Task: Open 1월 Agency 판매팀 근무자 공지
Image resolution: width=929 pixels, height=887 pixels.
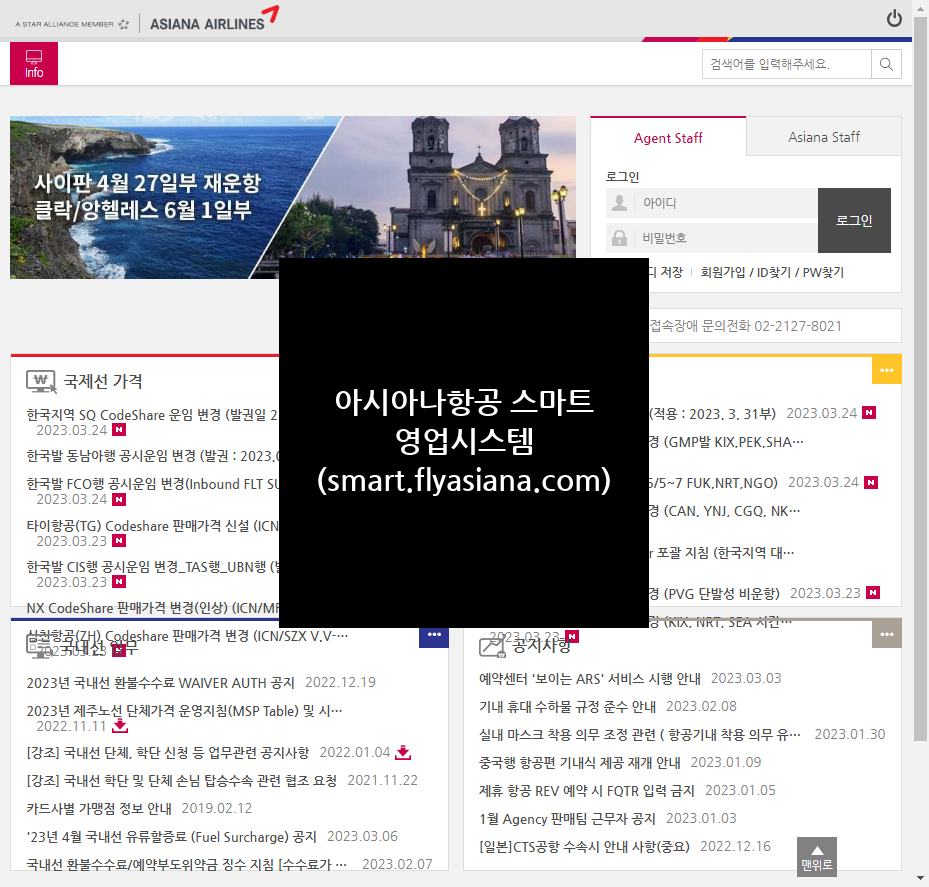Action: (x=567, y=819)
